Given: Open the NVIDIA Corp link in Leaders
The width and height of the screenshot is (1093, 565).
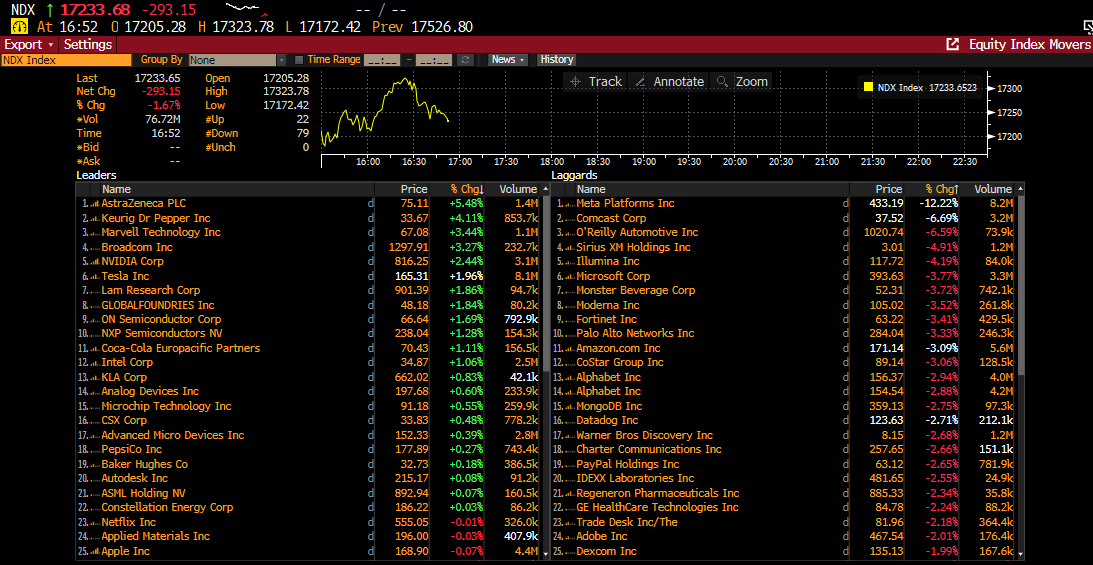Looking at the screenshot, I should click(132, 261).
